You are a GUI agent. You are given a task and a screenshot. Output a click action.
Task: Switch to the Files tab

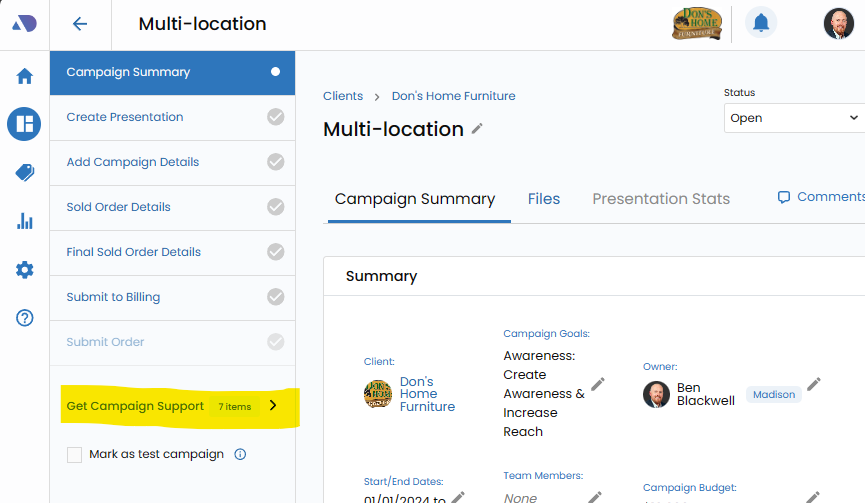coord(543,199)
